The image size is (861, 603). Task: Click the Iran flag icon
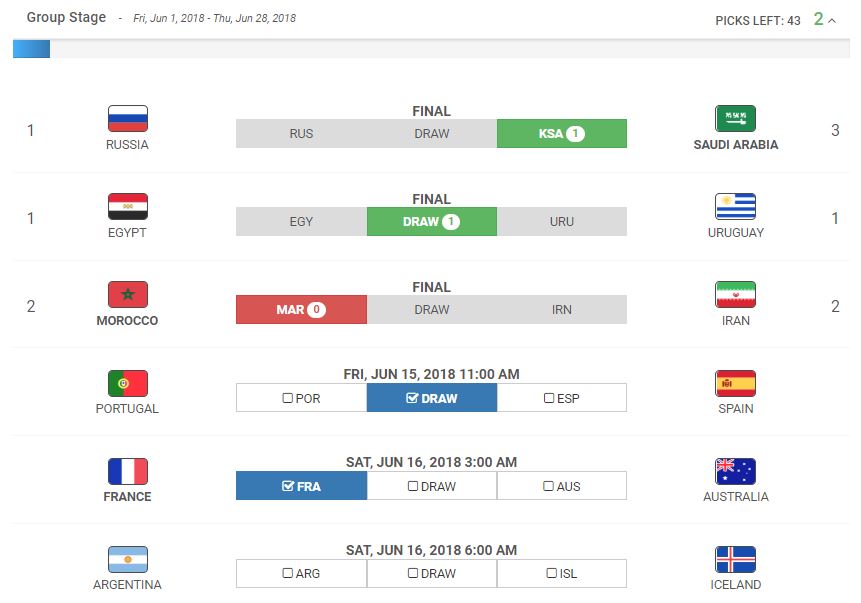(735, 295)
